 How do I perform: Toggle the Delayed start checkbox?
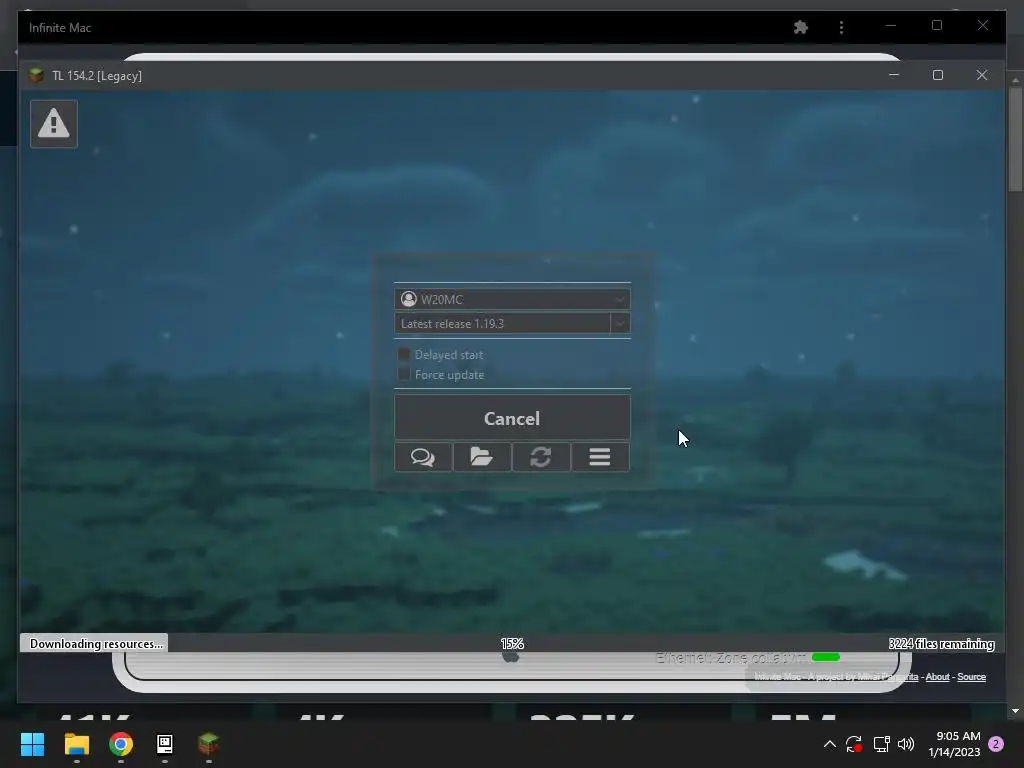point(404,355)
